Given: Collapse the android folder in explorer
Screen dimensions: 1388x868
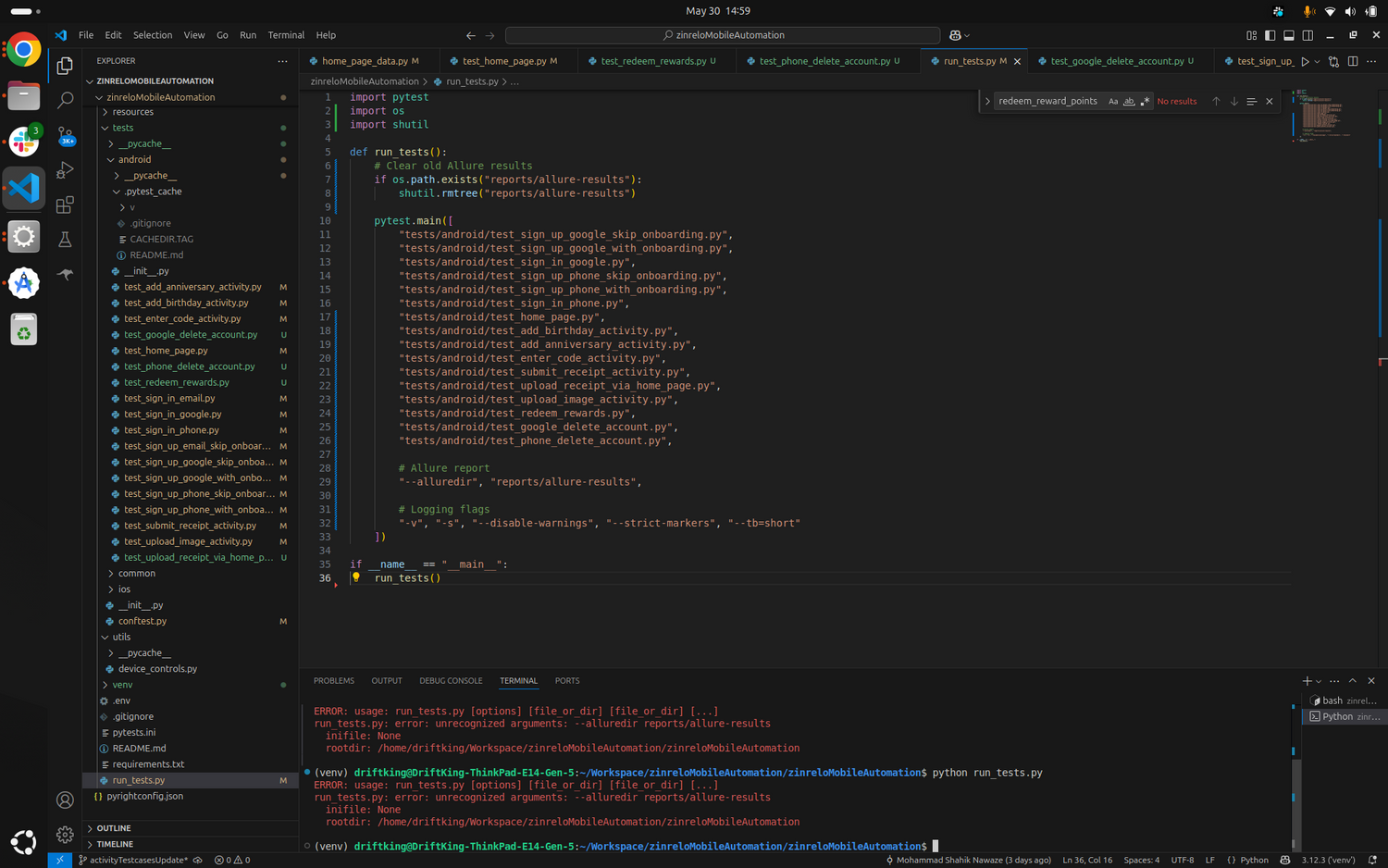Looking at the screenshot, I should pos(134,159).
